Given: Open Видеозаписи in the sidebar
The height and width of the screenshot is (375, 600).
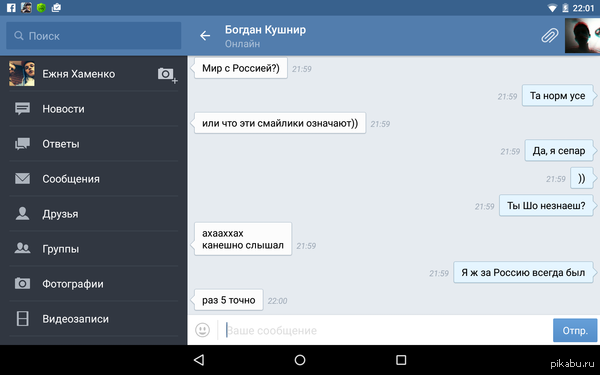Looking at the screenshot, I should click(94, 319).
